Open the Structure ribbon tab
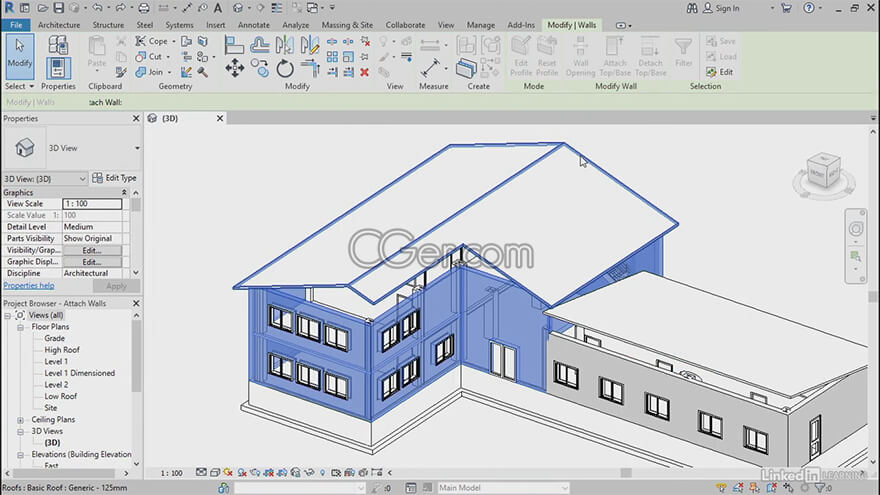The width and height of the screenshot is (880, 495). (108, 25)
